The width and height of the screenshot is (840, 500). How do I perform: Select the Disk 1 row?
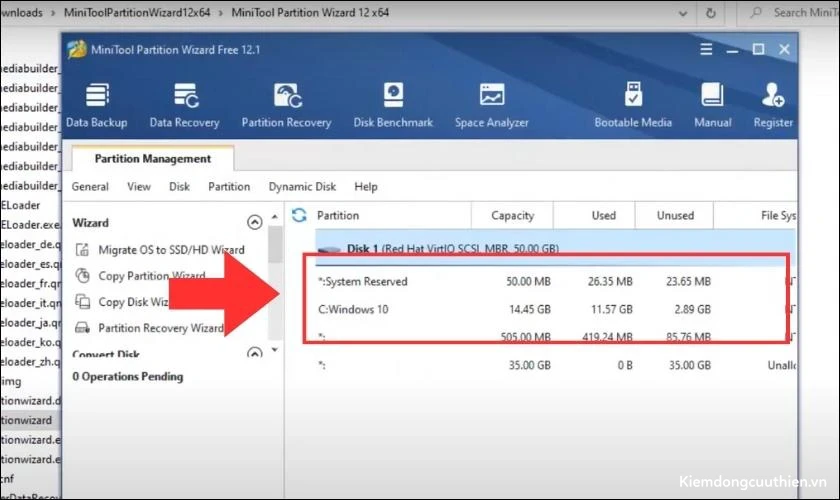tap(556, 248)
